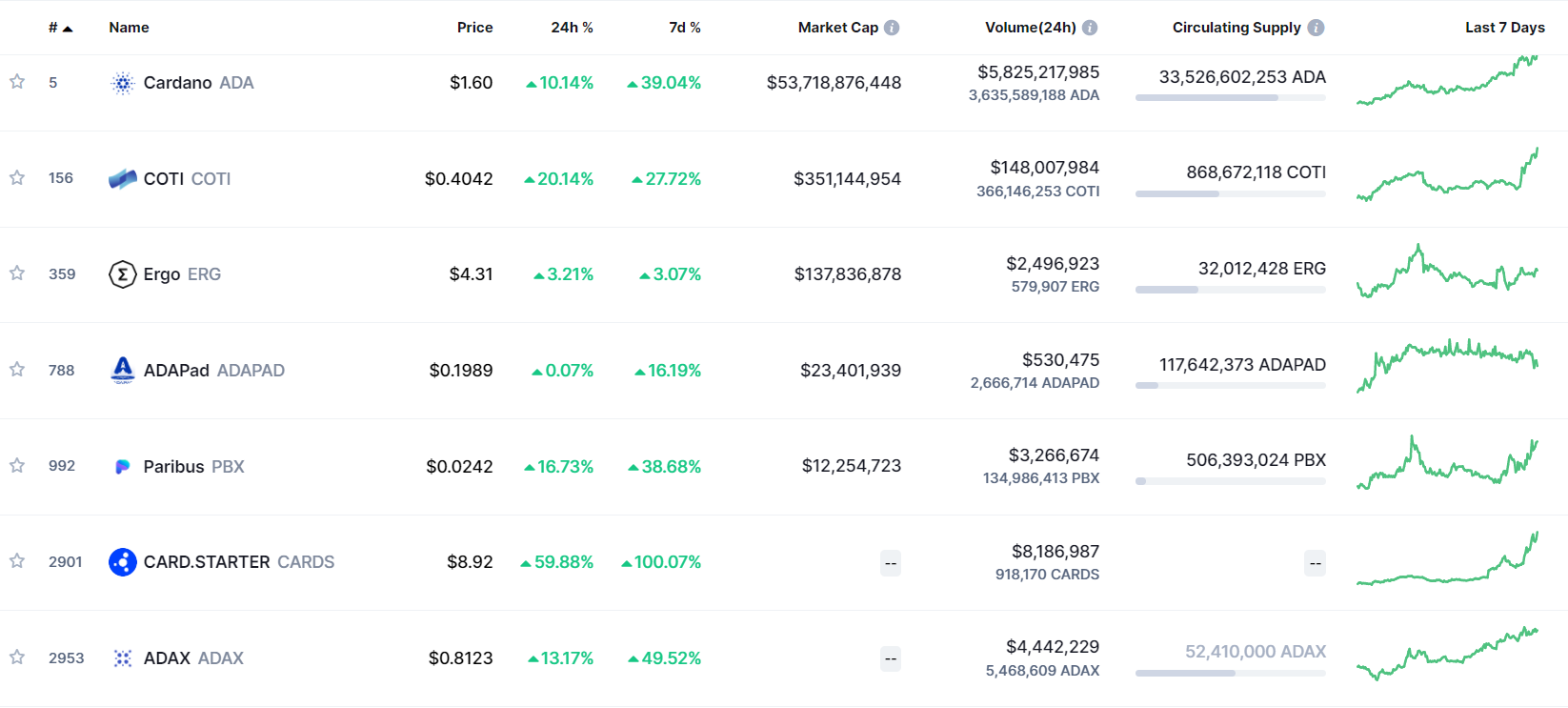The image size is (1568, 708).
Task: Open CARD.STARTER blue logo
Action: (x=123, y=562)
